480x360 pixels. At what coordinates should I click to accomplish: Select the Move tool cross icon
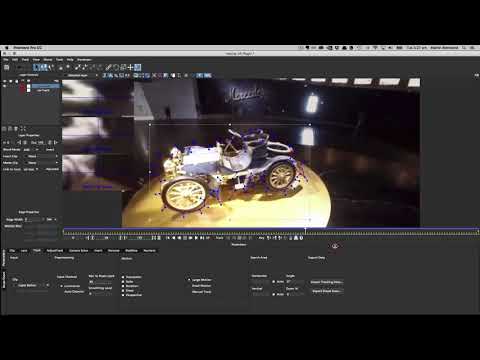131,67
